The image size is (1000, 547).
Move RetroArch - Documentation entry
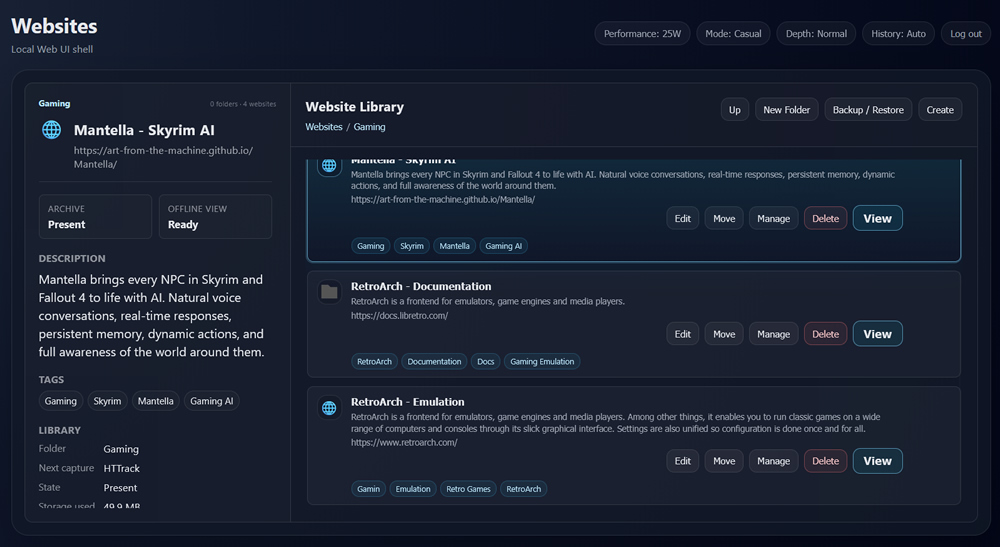point(724,334)
